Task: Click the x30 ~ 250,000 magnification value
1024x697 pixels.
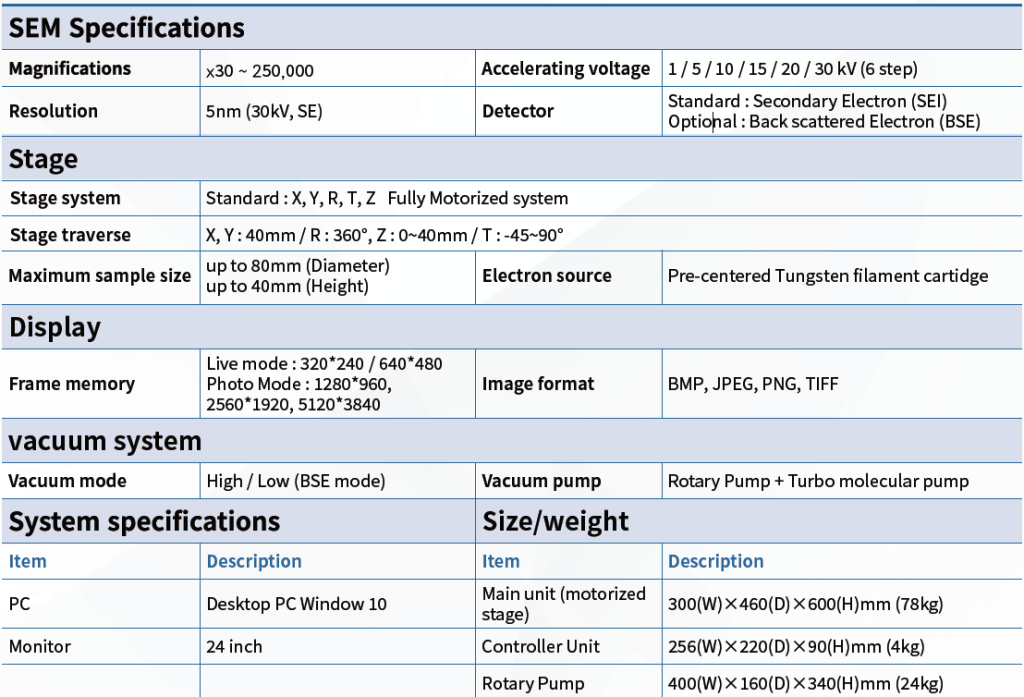Action: [x=260, y=70]
